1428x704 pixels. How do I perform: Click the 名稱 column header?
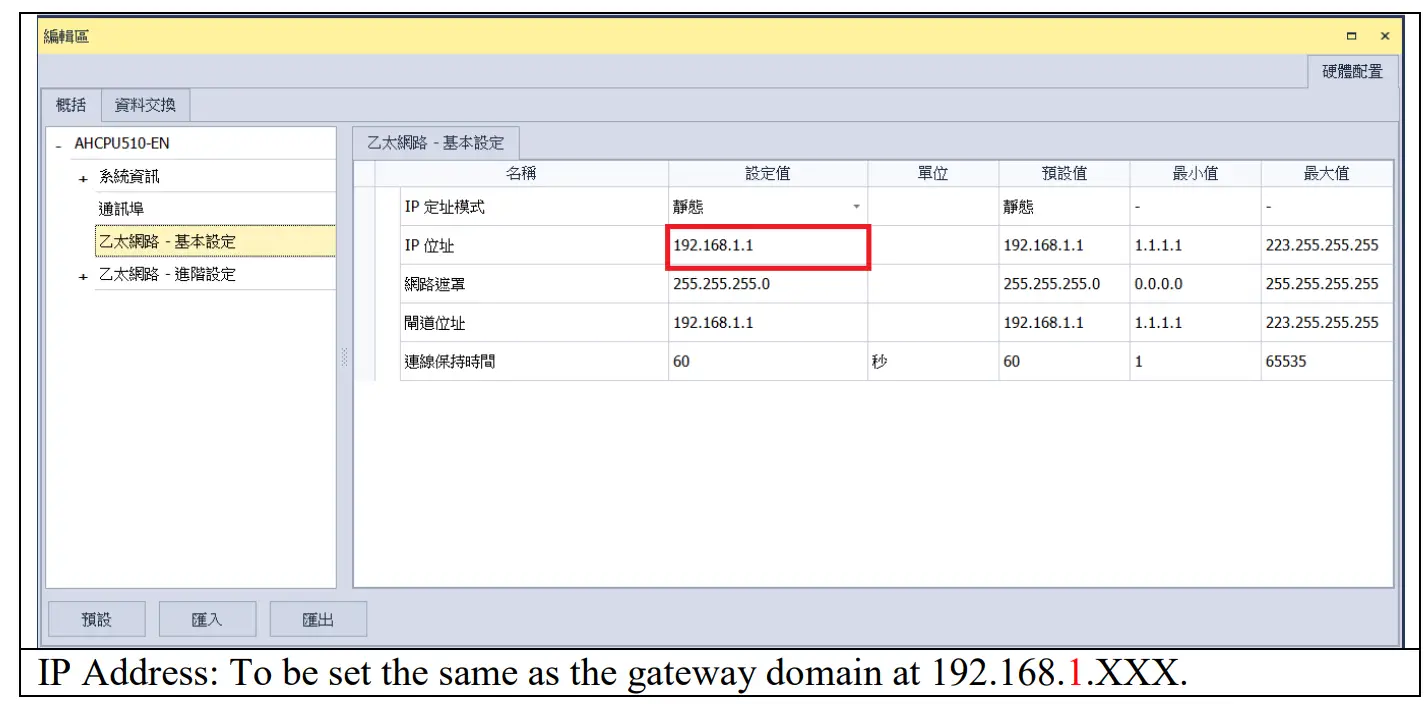521,174
